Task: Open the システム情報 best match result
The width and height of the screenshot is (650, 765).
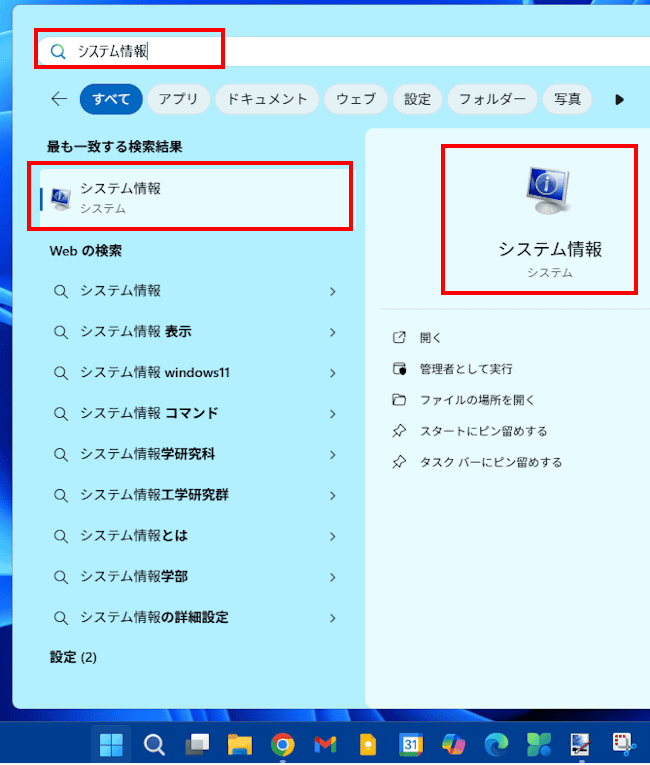Action: tap(197, 198)
